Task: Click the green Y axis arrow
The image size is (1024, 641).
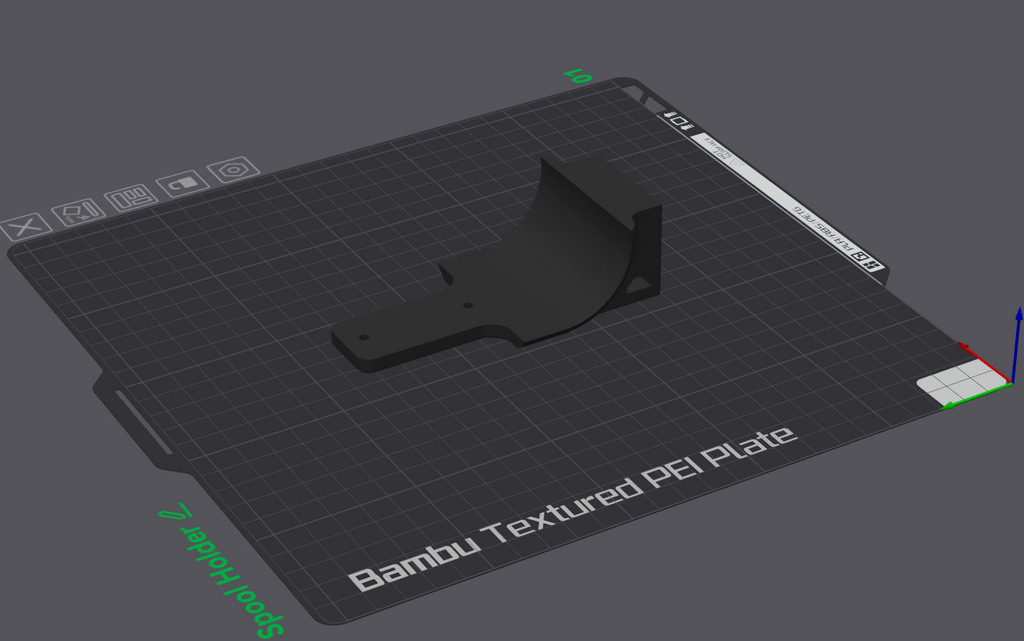Action: click(977, 396)
